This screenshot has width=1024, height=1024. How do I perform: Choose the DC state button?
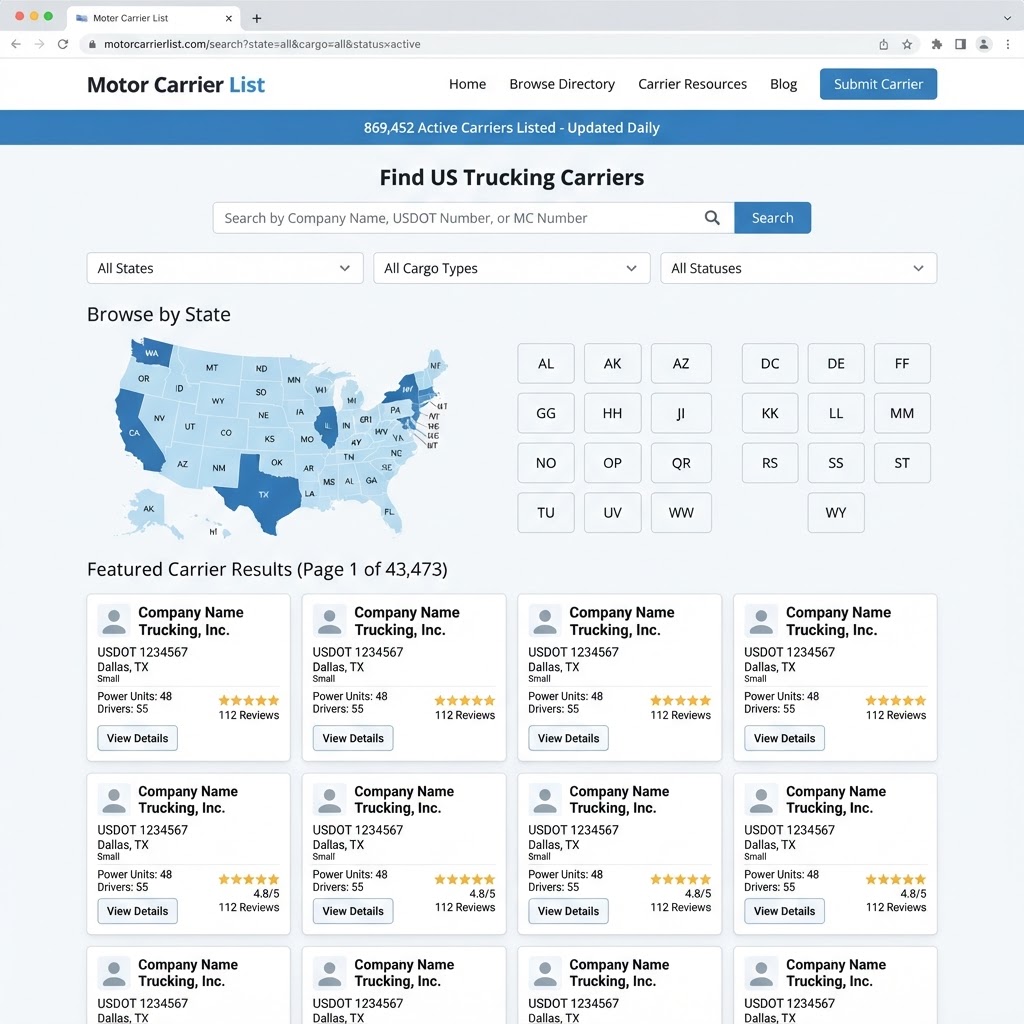(x=770, y=364)
